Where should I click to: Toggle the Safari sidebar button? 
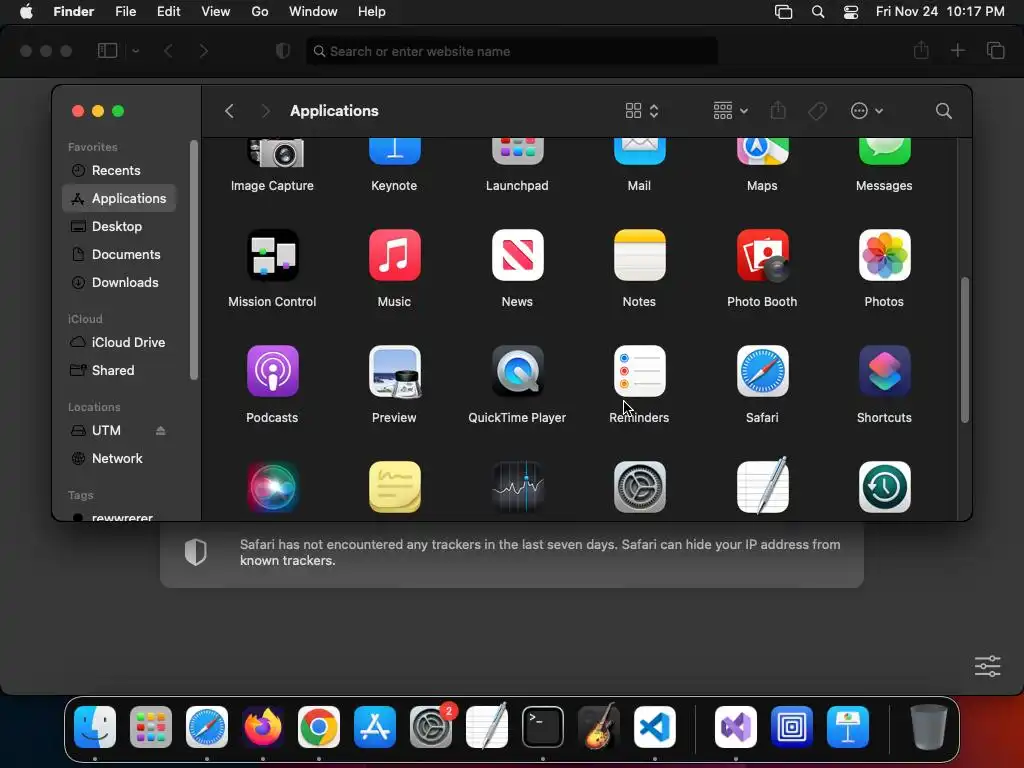pos(107,51)
